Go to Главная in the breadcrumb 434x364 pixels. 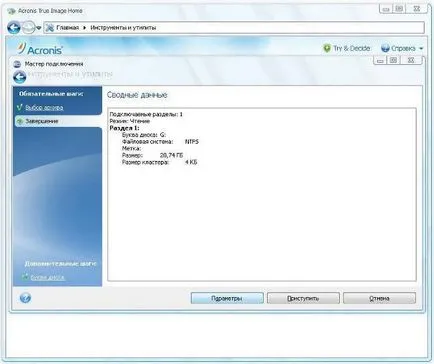67,28
